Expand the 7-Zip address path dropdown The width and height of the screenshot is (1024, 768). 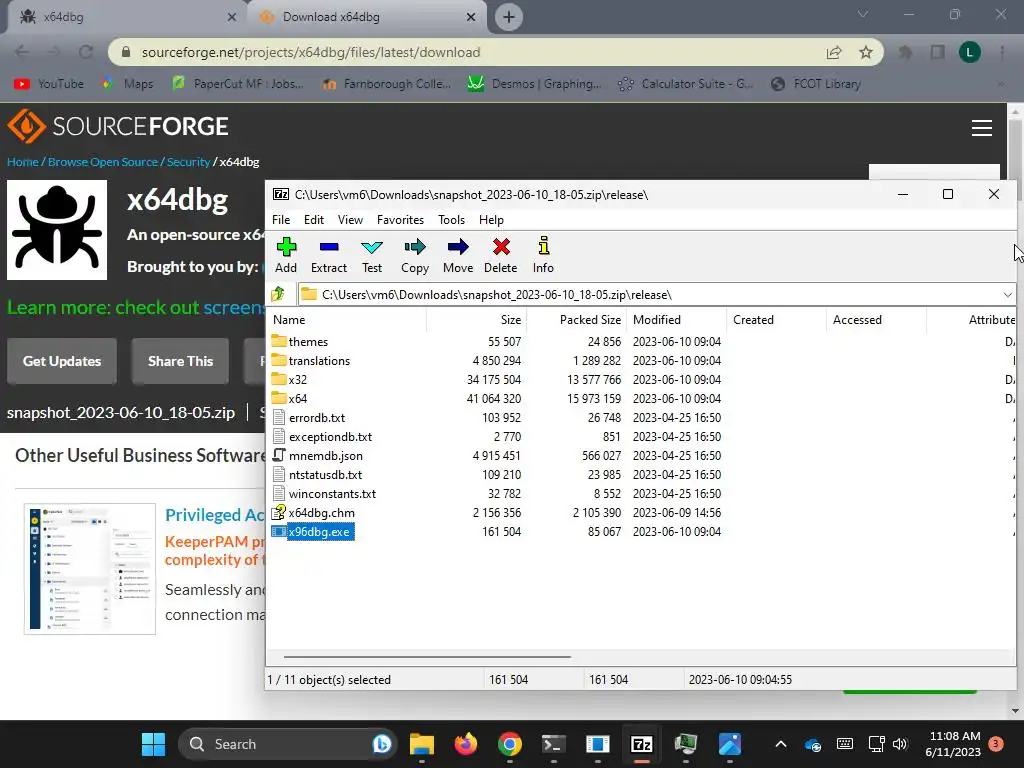point(1008,295)
